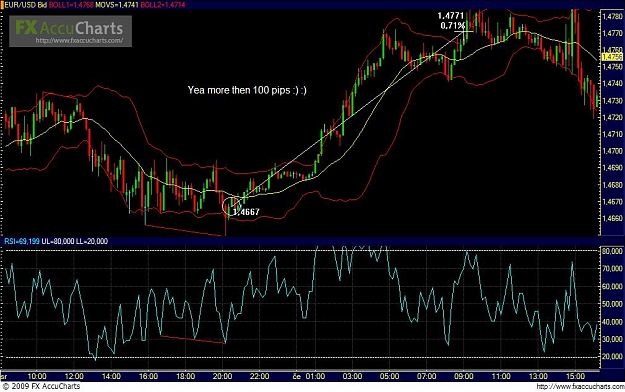Image resolution: width=625 pixels, height=392 pixels.
Task: Open the fxaccucharts.com link in the footer
Action: [x=580, y=386]
